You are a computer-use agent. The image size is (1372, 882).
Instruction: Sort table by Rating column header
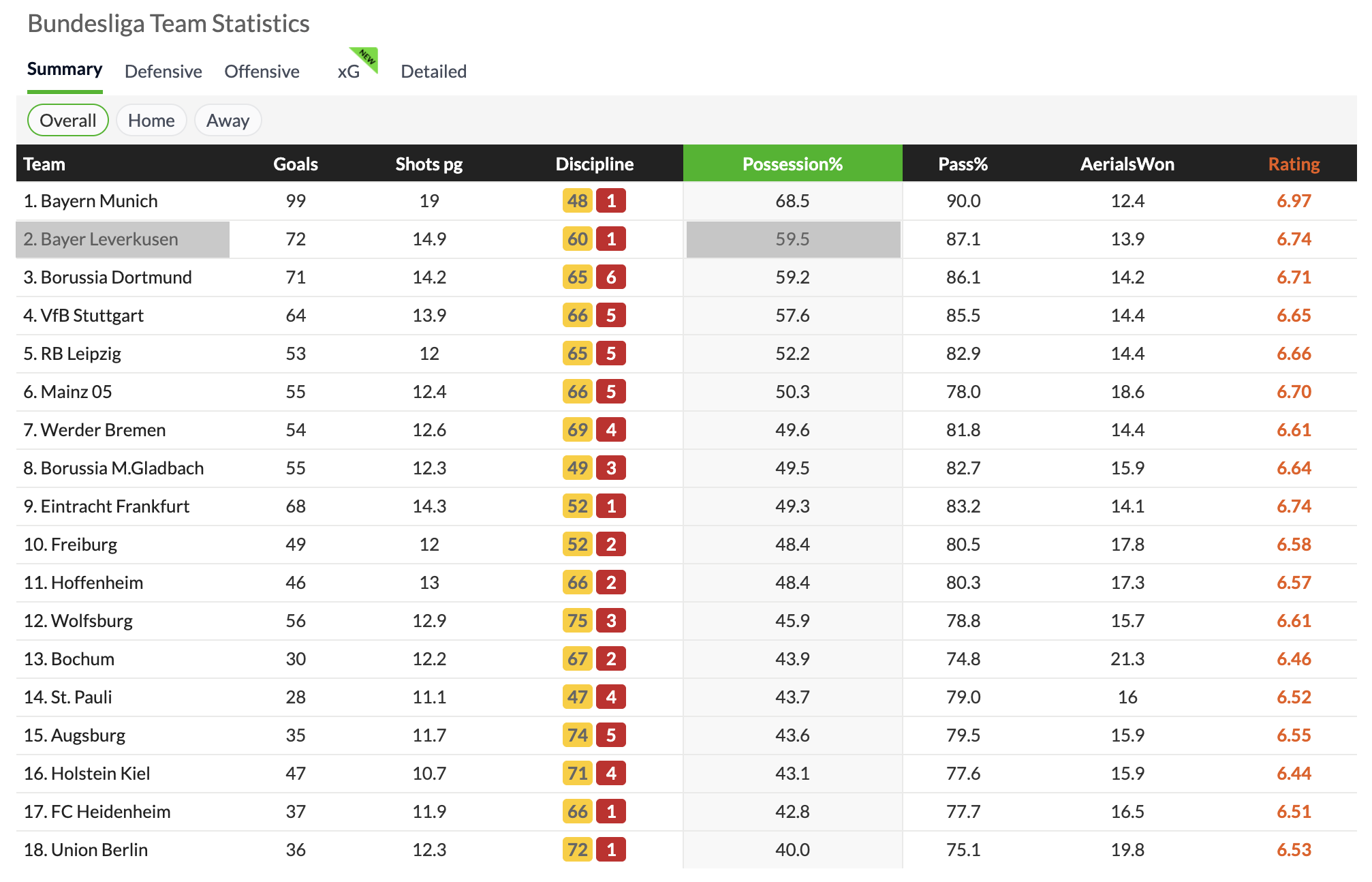click(1294, 164)
